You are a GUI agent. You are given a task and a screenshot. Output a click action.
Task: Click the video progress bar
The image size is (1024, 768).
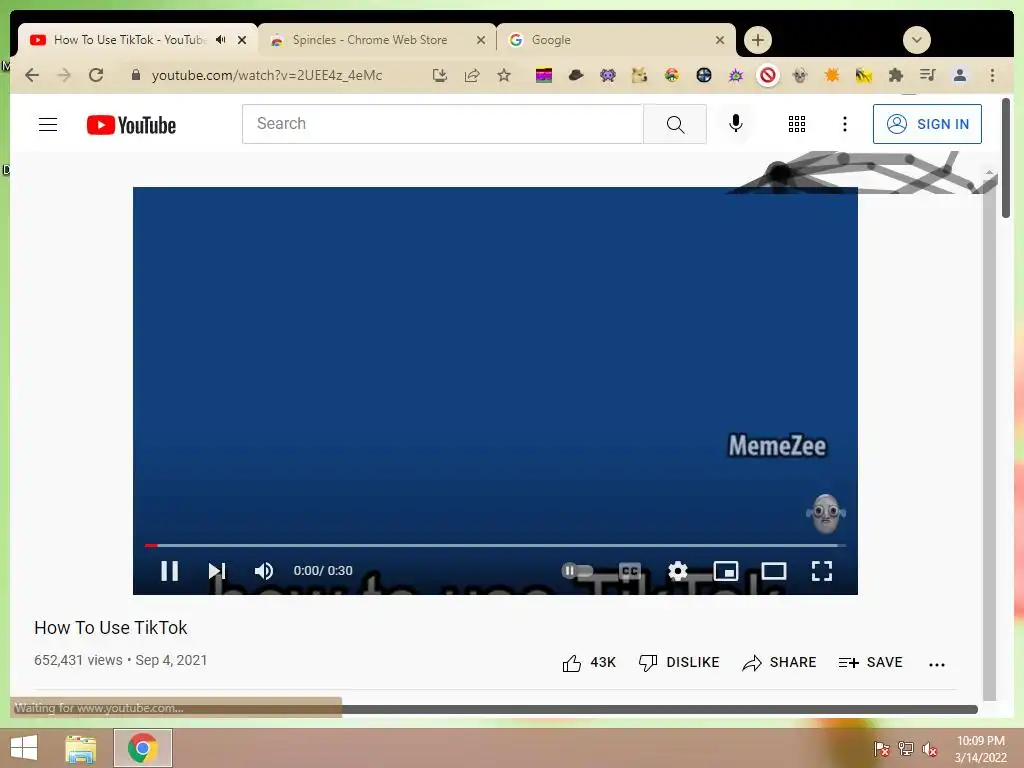click(495, 545)
